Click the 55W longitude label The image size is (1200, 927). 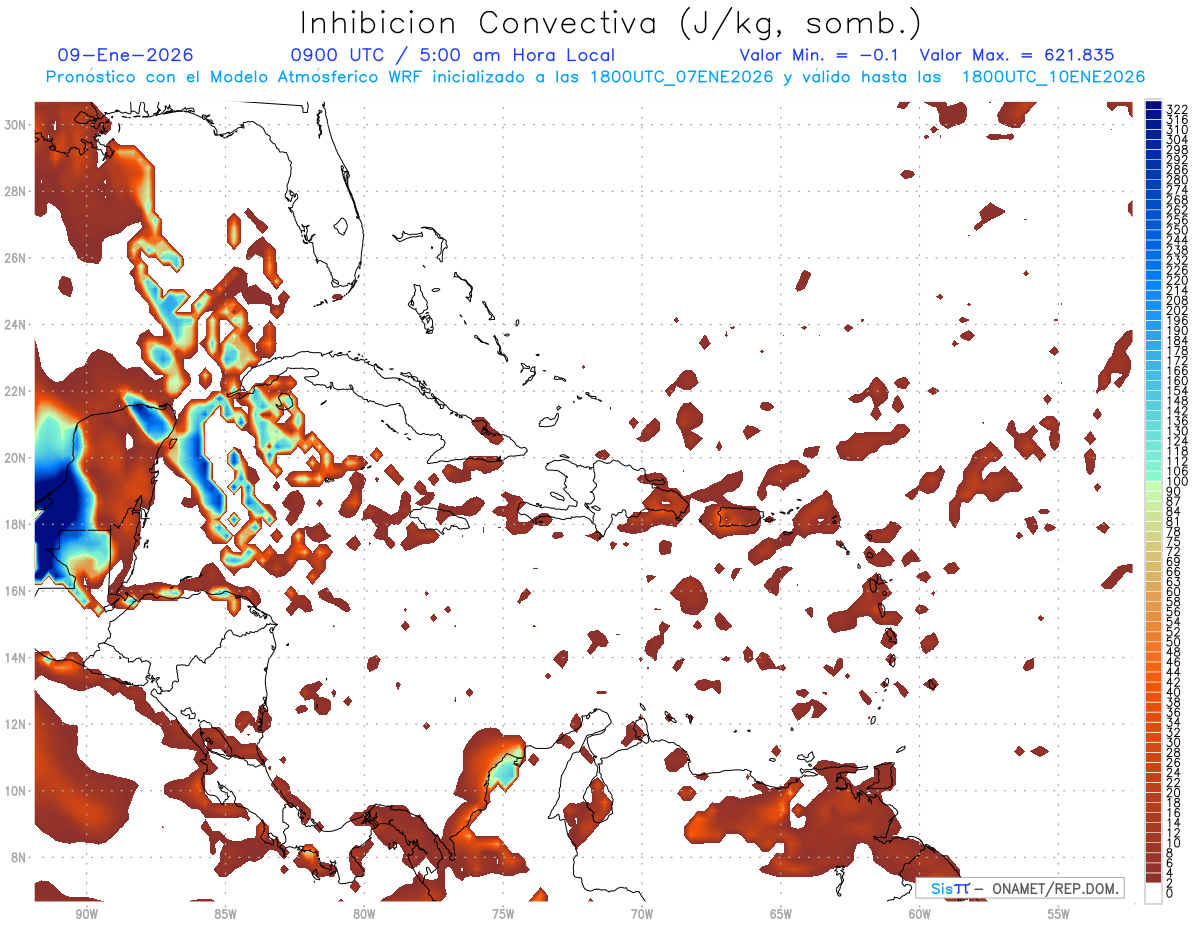[1059, 913]
